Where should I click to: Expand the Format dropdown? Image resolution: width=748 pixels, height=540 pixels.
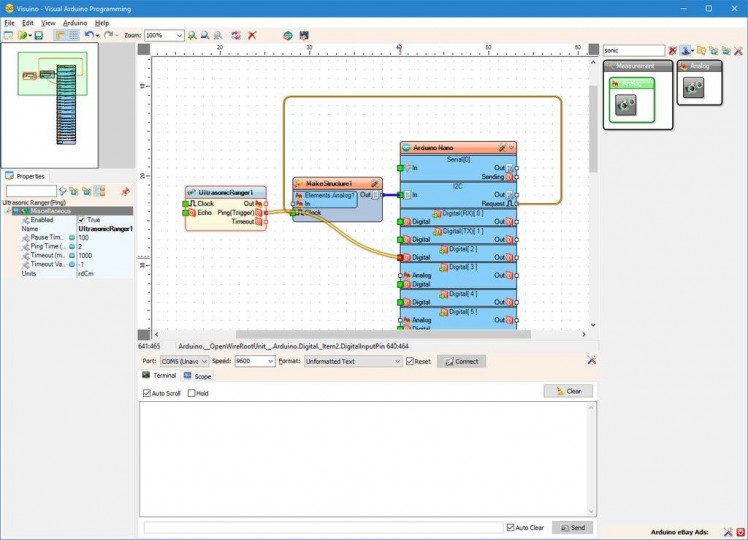pos(397,361)
